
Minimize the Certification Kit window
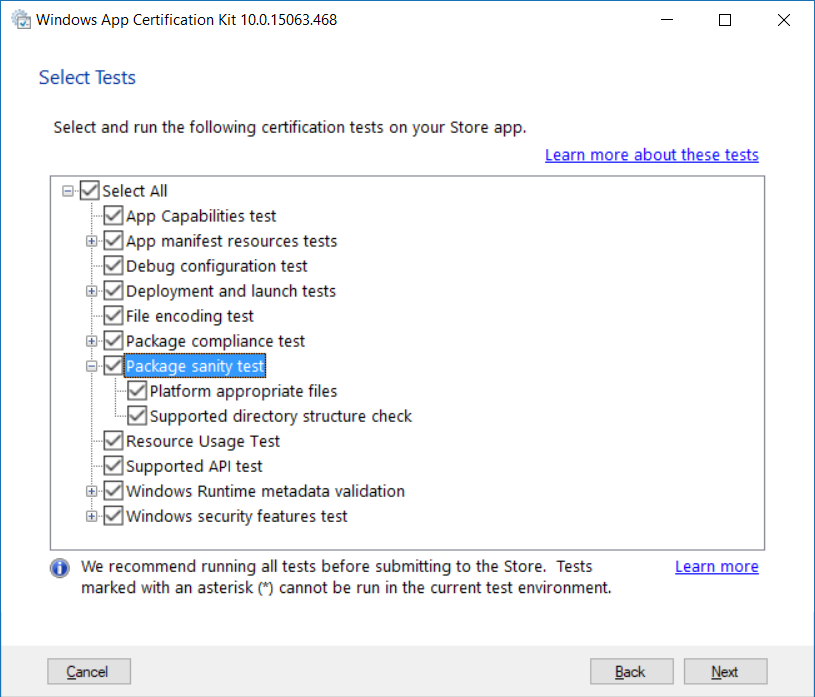[667, 20]
